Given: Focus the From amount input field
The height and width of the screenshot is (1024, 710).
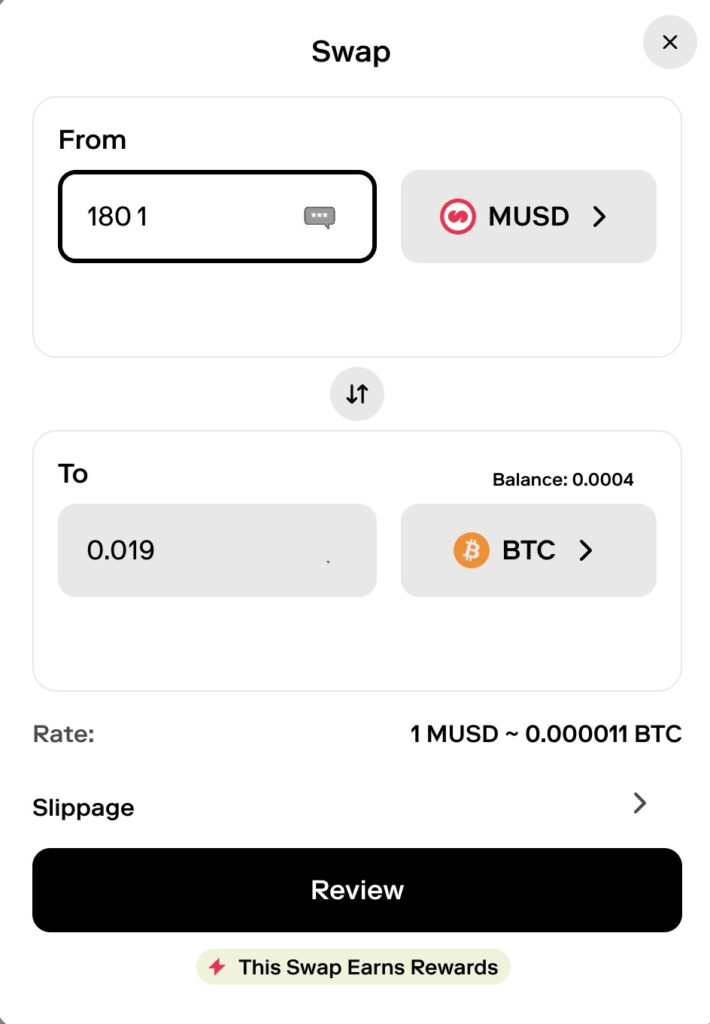Looking at the screenshot, I should [190, 217].
